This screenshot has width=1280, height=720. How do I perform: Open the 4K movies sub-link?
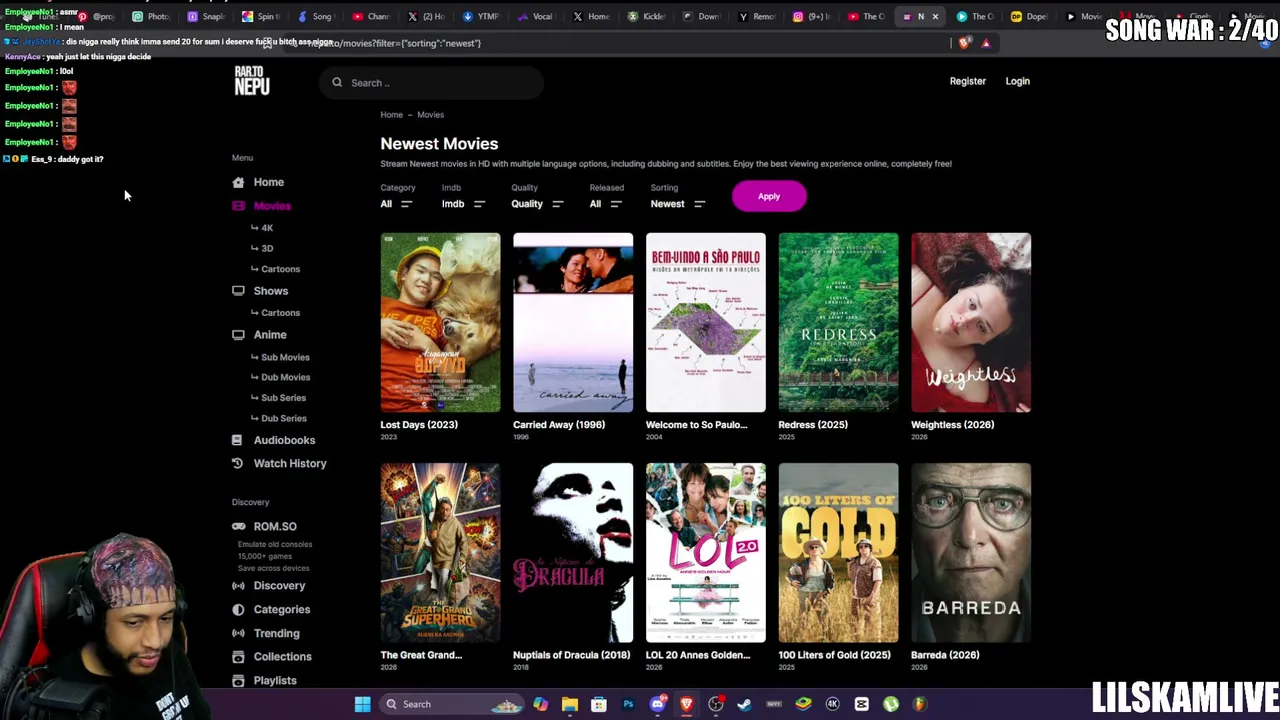pos(267,228)
